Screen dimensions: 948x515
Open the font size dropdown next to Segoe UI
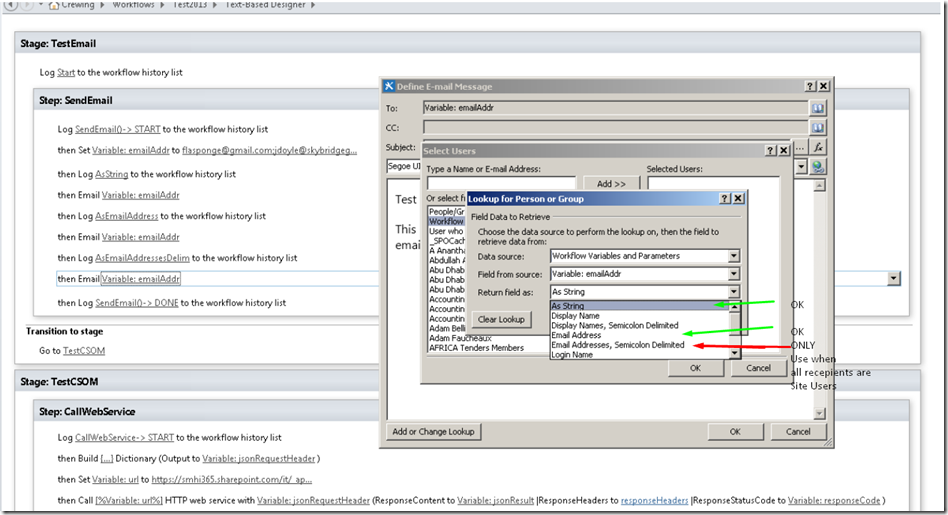pyautogui.click(x=800, y=167)
